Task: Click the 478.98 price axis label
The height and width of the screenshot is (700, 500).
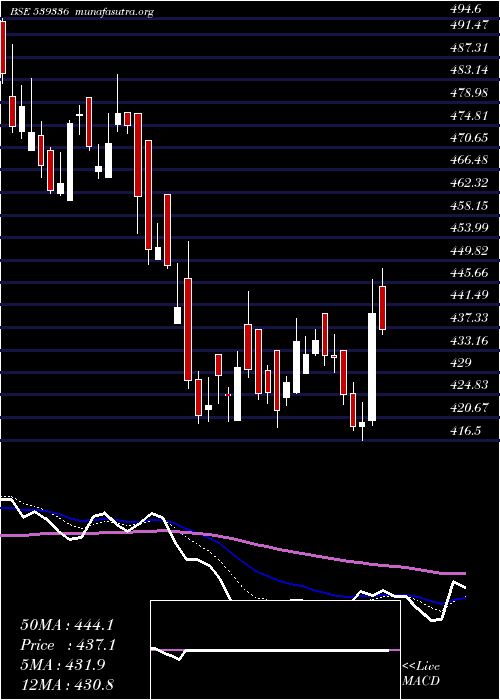Action: [x=469, y=93]
